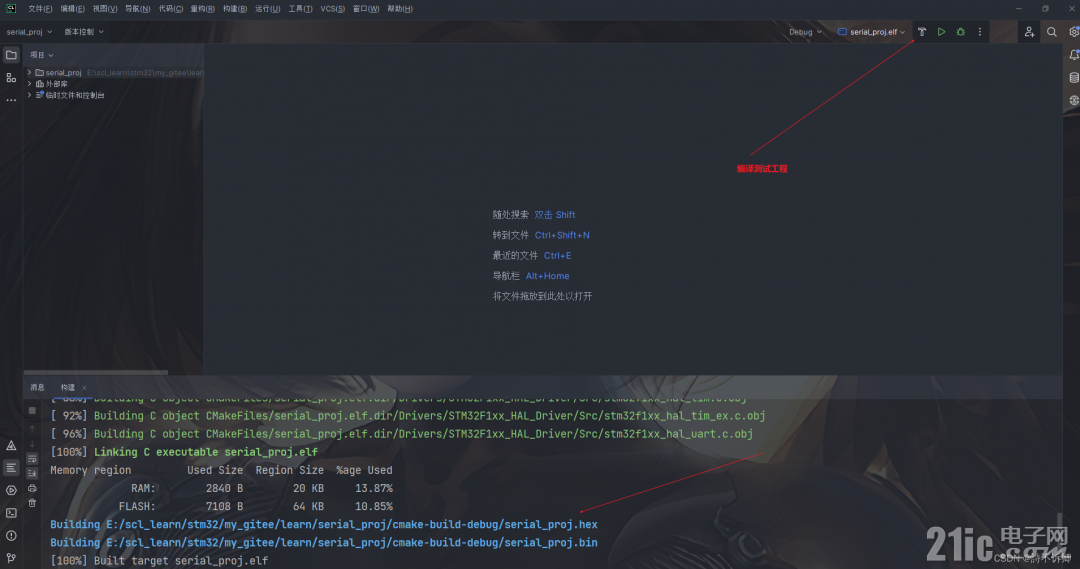The height and width of the screenshot is (569, 1080).
Task: Open the Code With Me add-user icon
Action: click(1029, 32)
